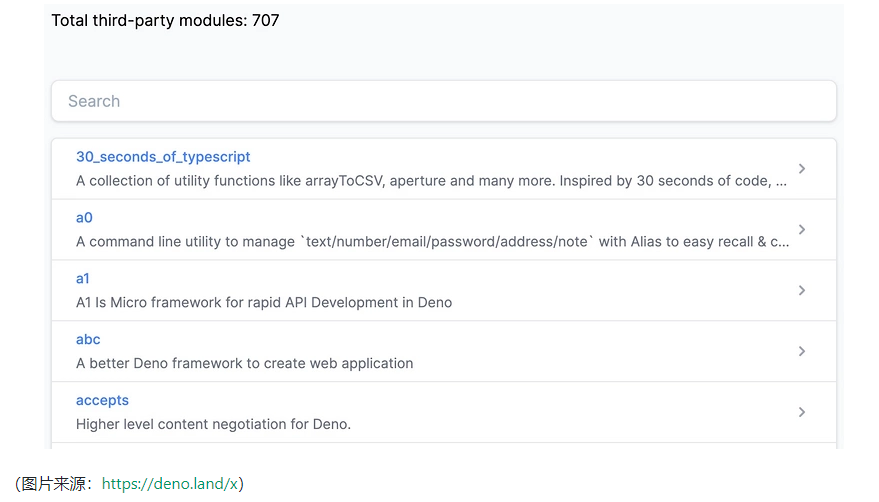
Task: Click the partially visible row below accepts
Action: tap(443, 446)
